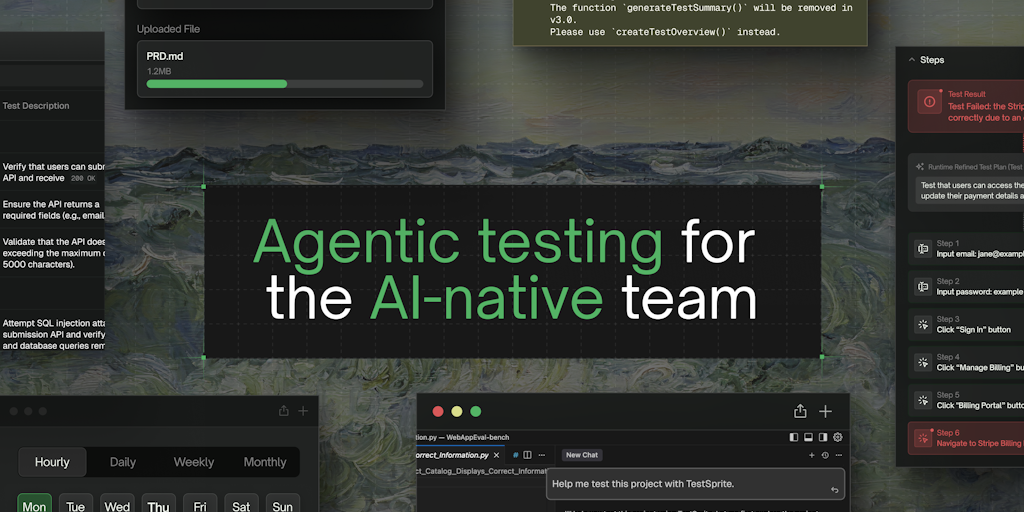
Task: Click the failed Step 6 icon
Action: point(923,438)
